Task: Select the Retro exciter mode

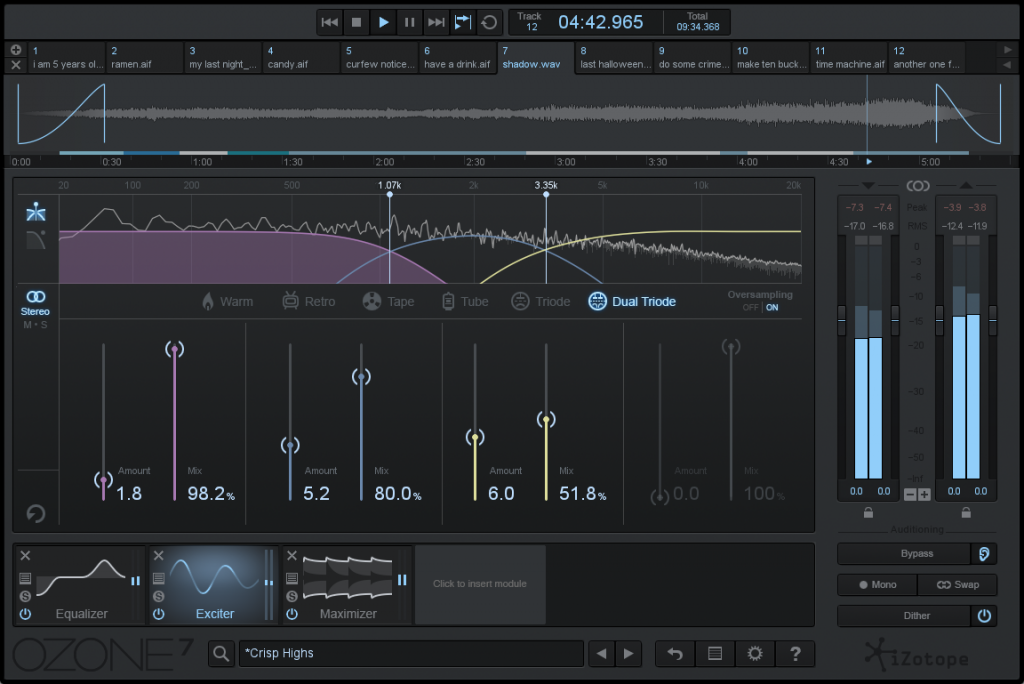Action: pyautogui.click(x=308, y=301)
